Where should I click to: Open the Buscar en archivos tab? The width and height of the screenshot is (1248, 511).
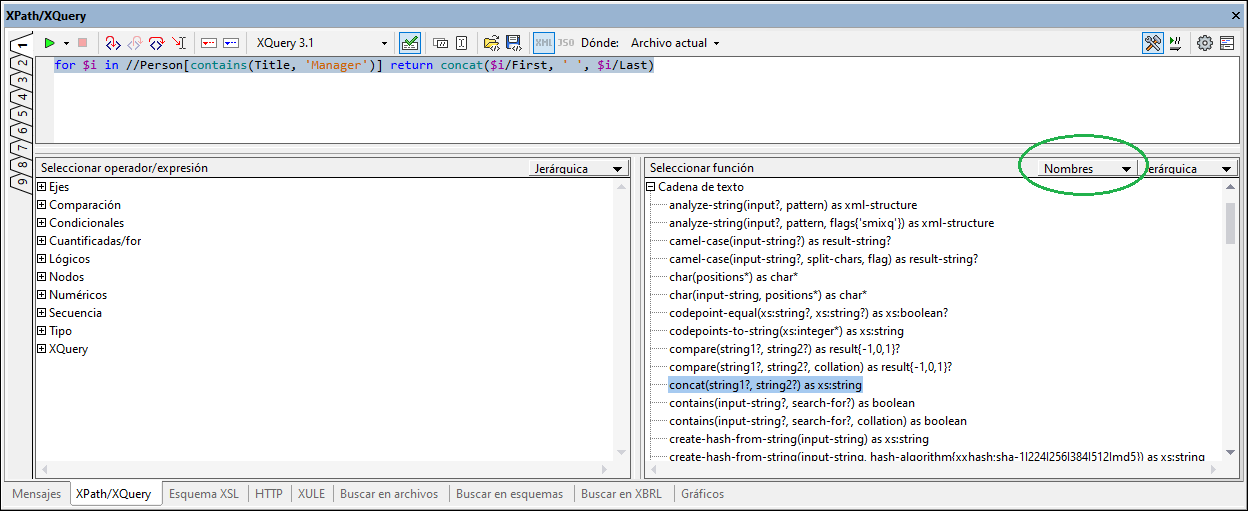(x=388, y=494)
